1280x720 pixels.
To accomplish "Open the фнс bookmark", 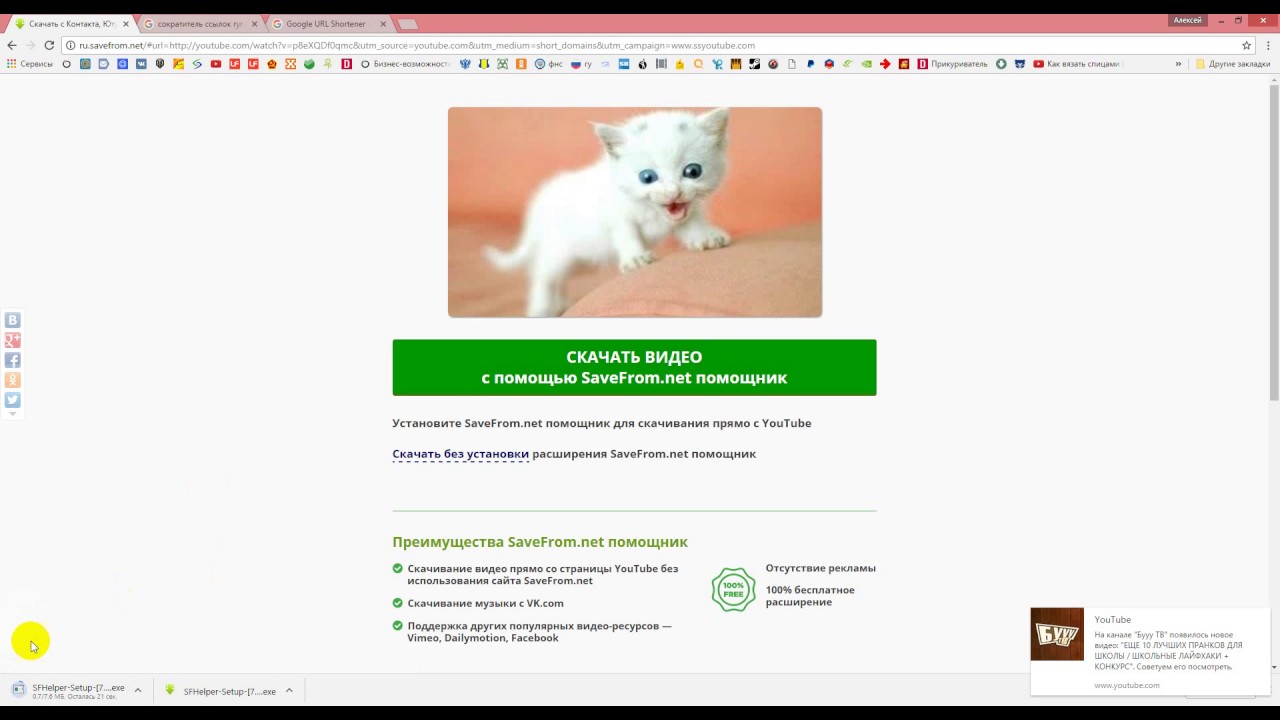I will coord(549,64).
